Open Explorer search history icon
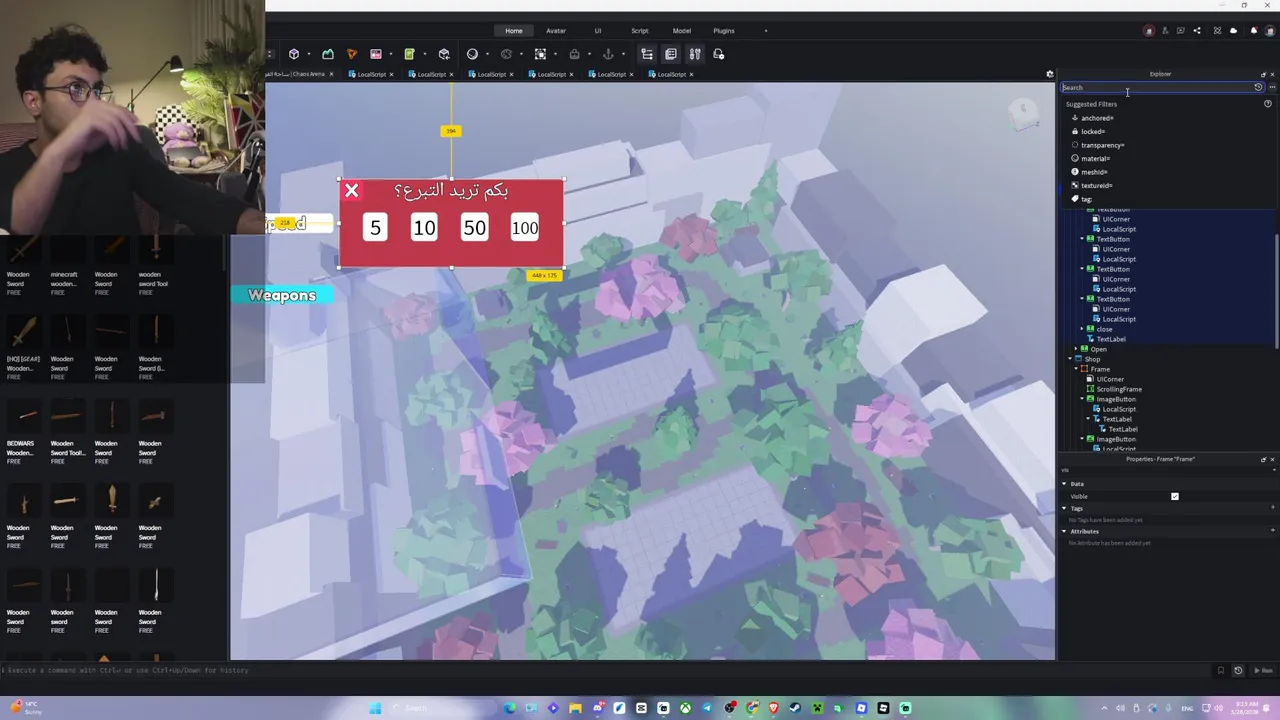The width and height of the screenshot is (1280, 720). pos(1258,87)
